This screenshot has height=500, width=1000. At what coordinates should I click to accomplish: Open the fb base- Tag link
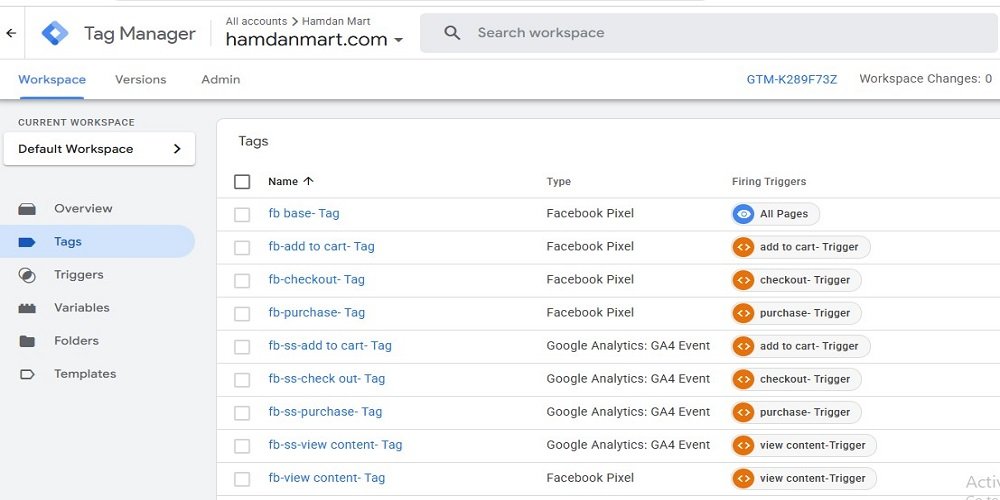click(x=304, y=214)
